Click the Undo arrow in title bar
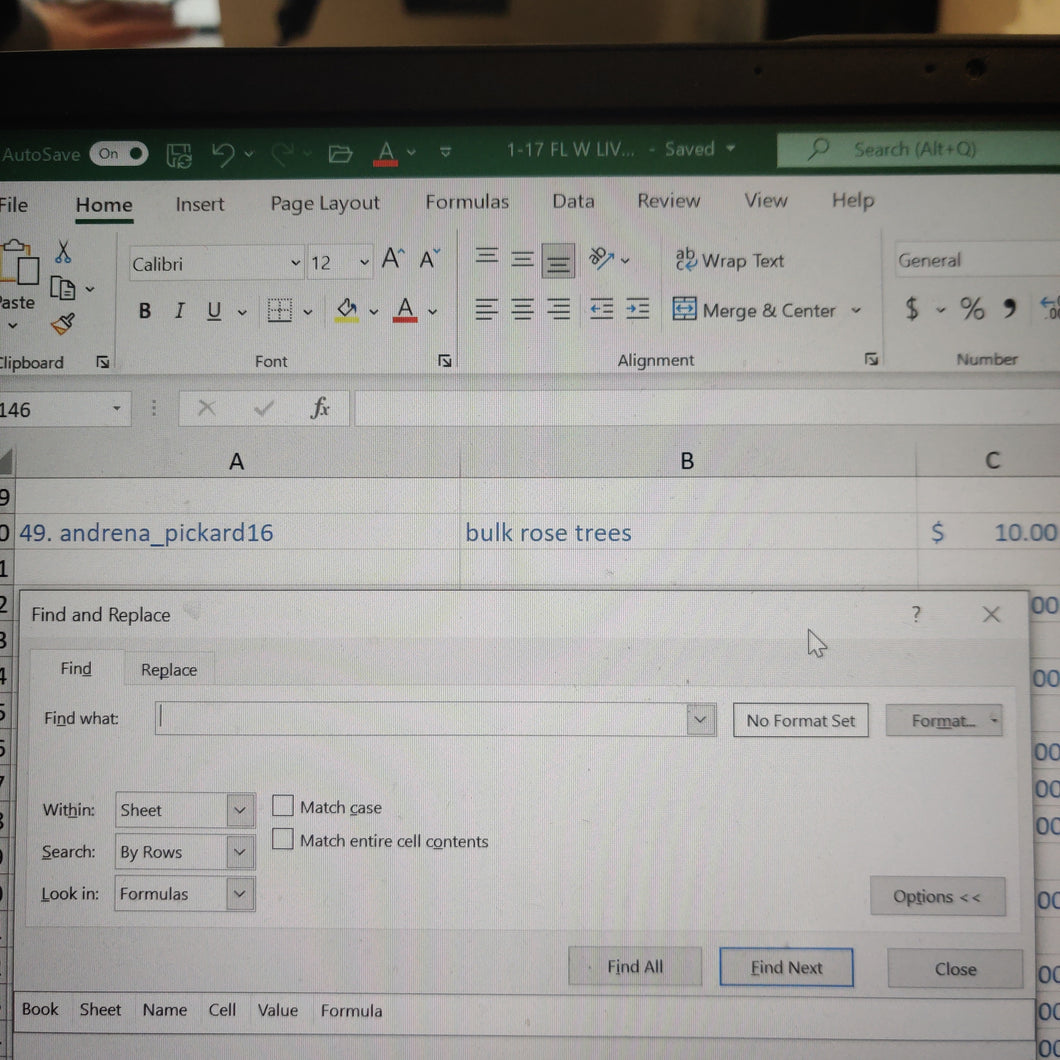Image resolution: width=1060 pixels, height=1060 pixels. [x=222, y=154]
